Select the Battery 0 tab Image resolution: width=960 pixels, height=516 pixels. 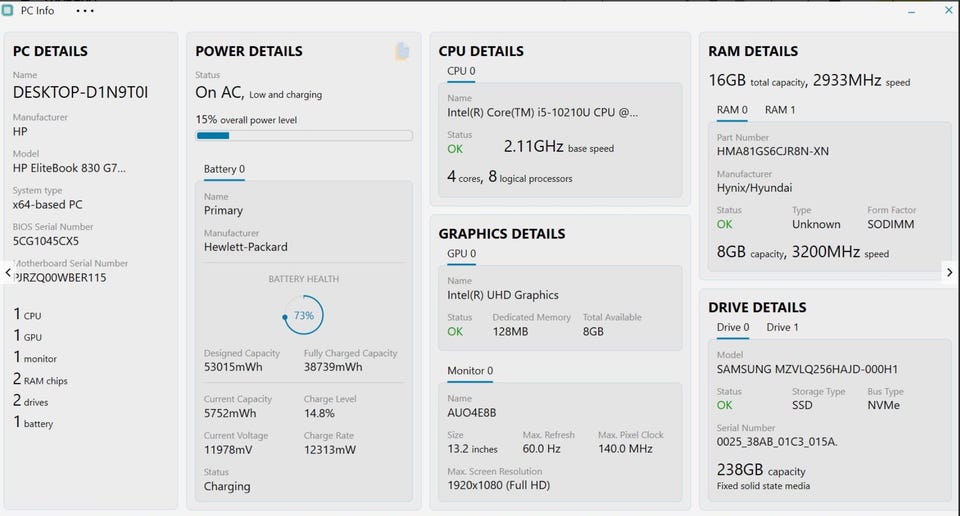(x=224, y=169)
